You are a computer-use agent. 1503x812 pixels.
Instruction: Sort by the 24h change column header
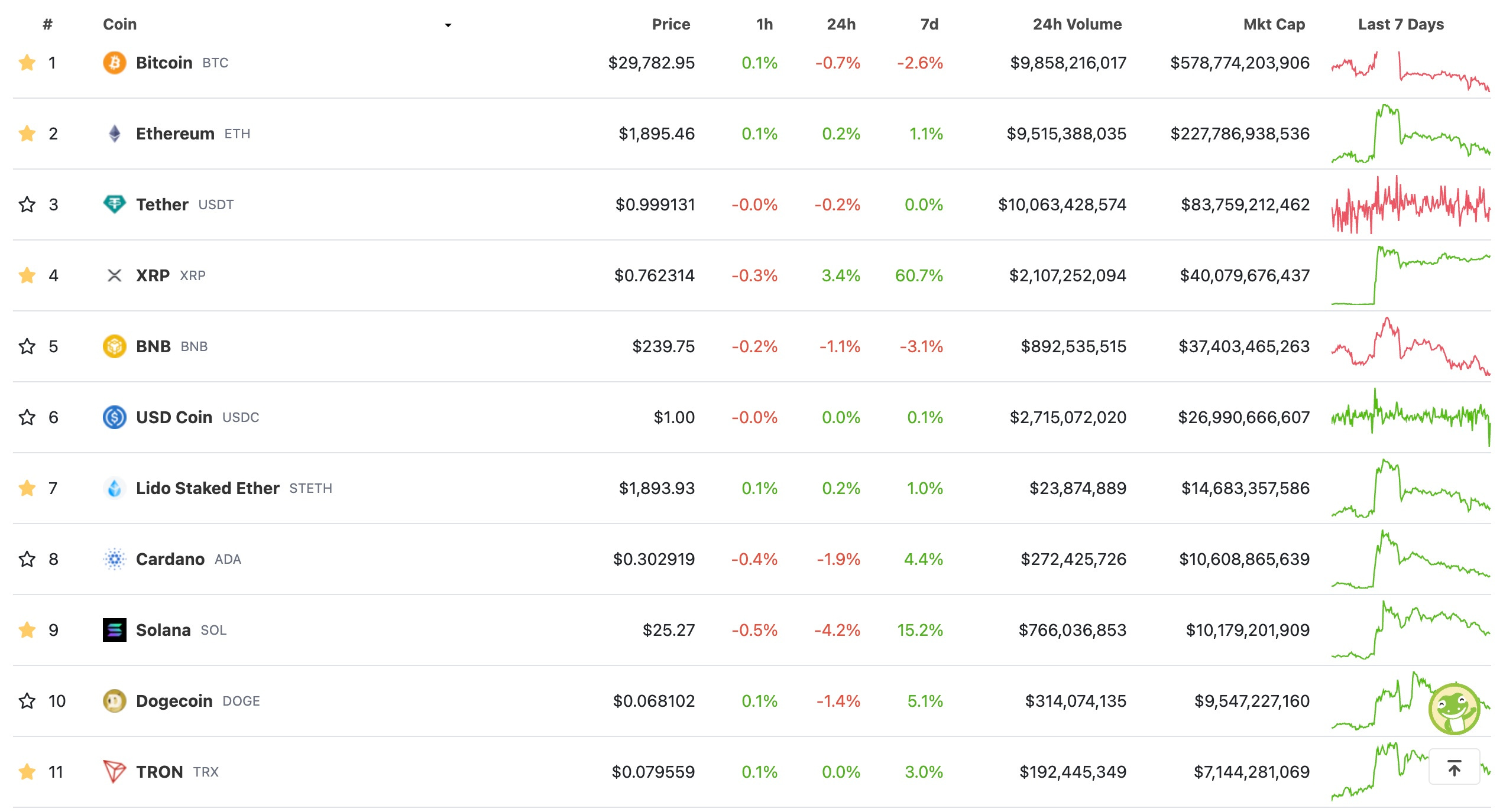(x=841, y=24)
